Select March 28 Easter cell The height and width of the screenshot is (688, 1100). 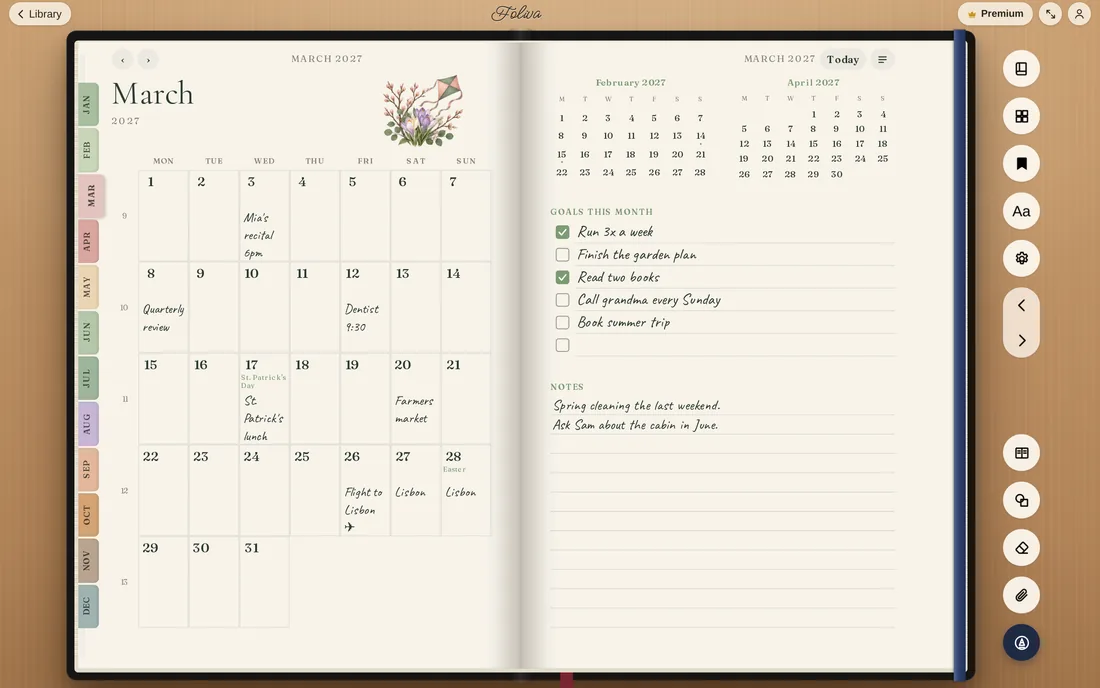[466, 490]
